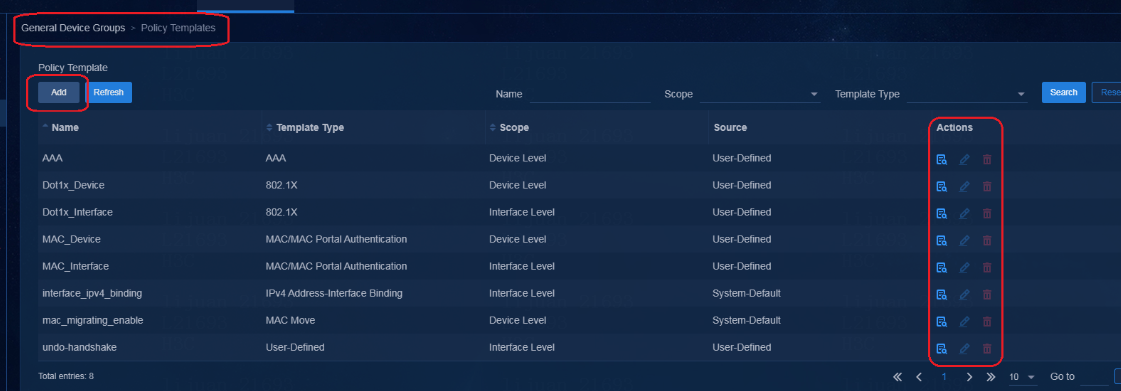Delete the Dot1x_Interface template
Image resolution: width=1121 pixels, height=391 pixels.
[x=987, y=213]
